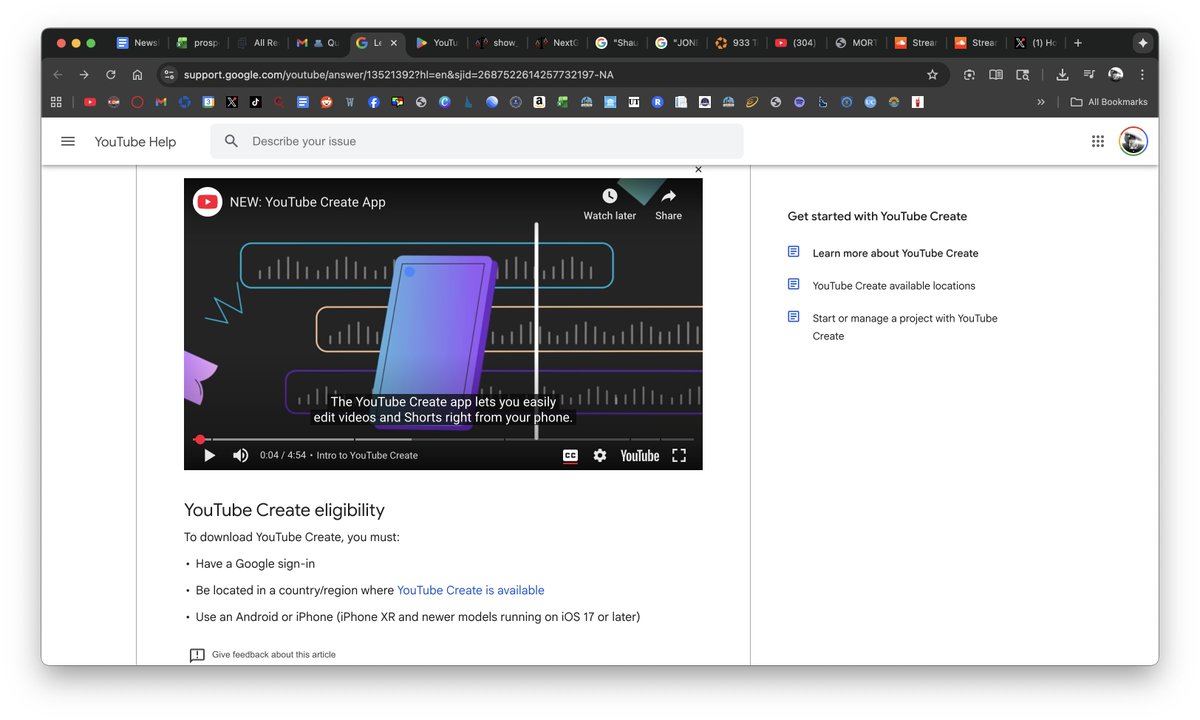Open the Google apps grid
The width and height of the screenshot is (1200, 720).
1098,141
